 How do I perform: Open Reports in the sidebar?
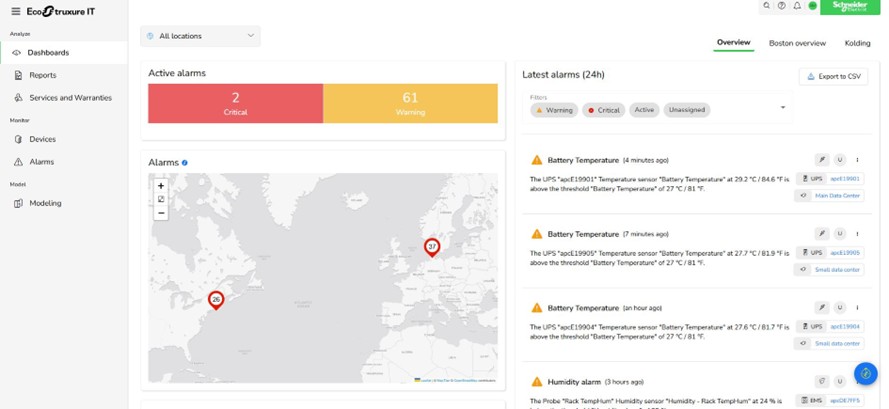[x=43, y=75]
